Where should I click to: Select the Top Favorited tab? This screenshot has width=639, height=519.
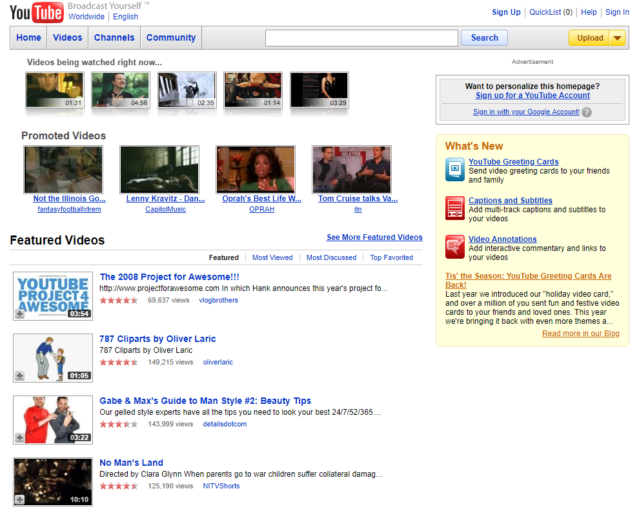click(391, 257)
